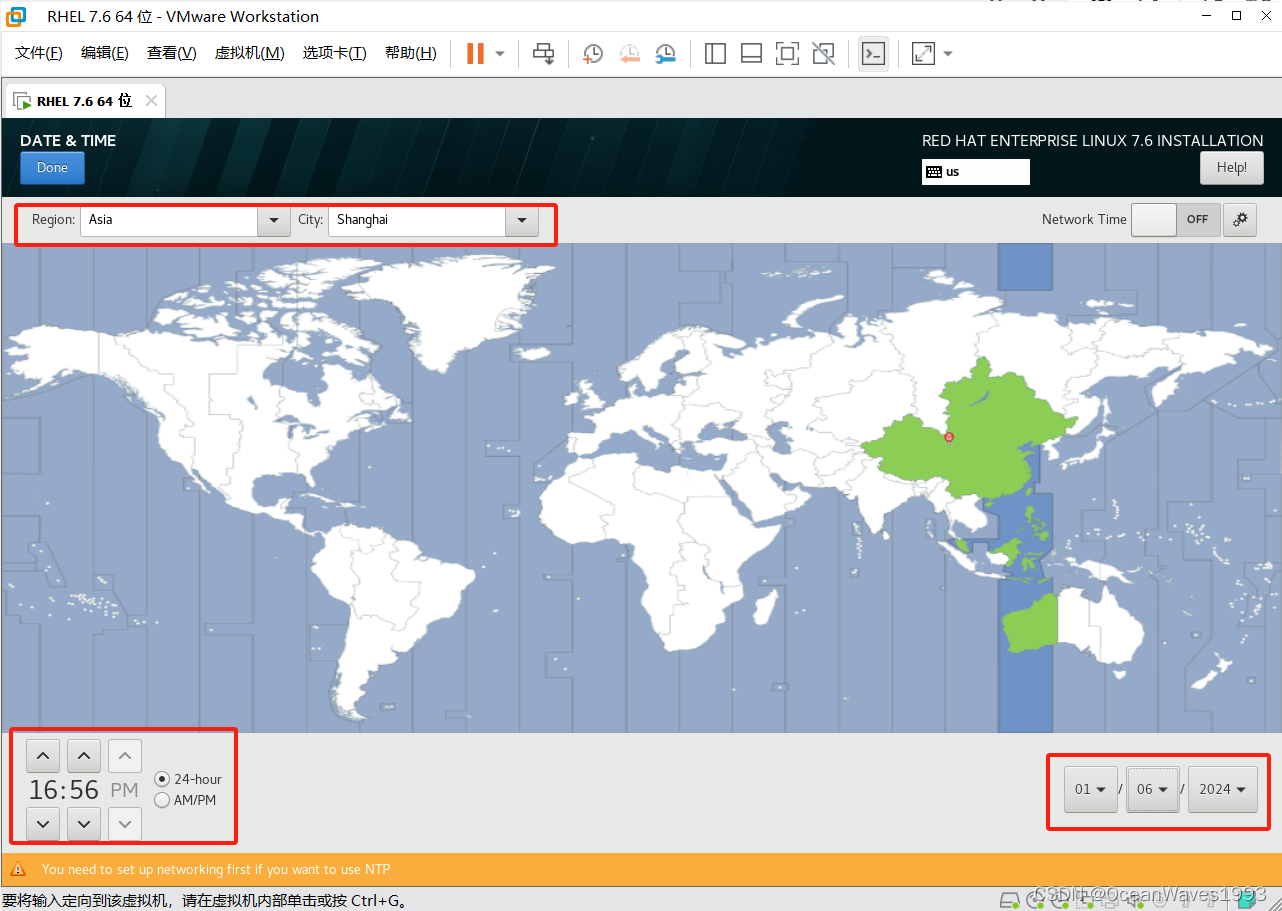Open the 虚拟机(M) menu
The width and height of the screenshot is (1282, 911).
coord(250,54)
